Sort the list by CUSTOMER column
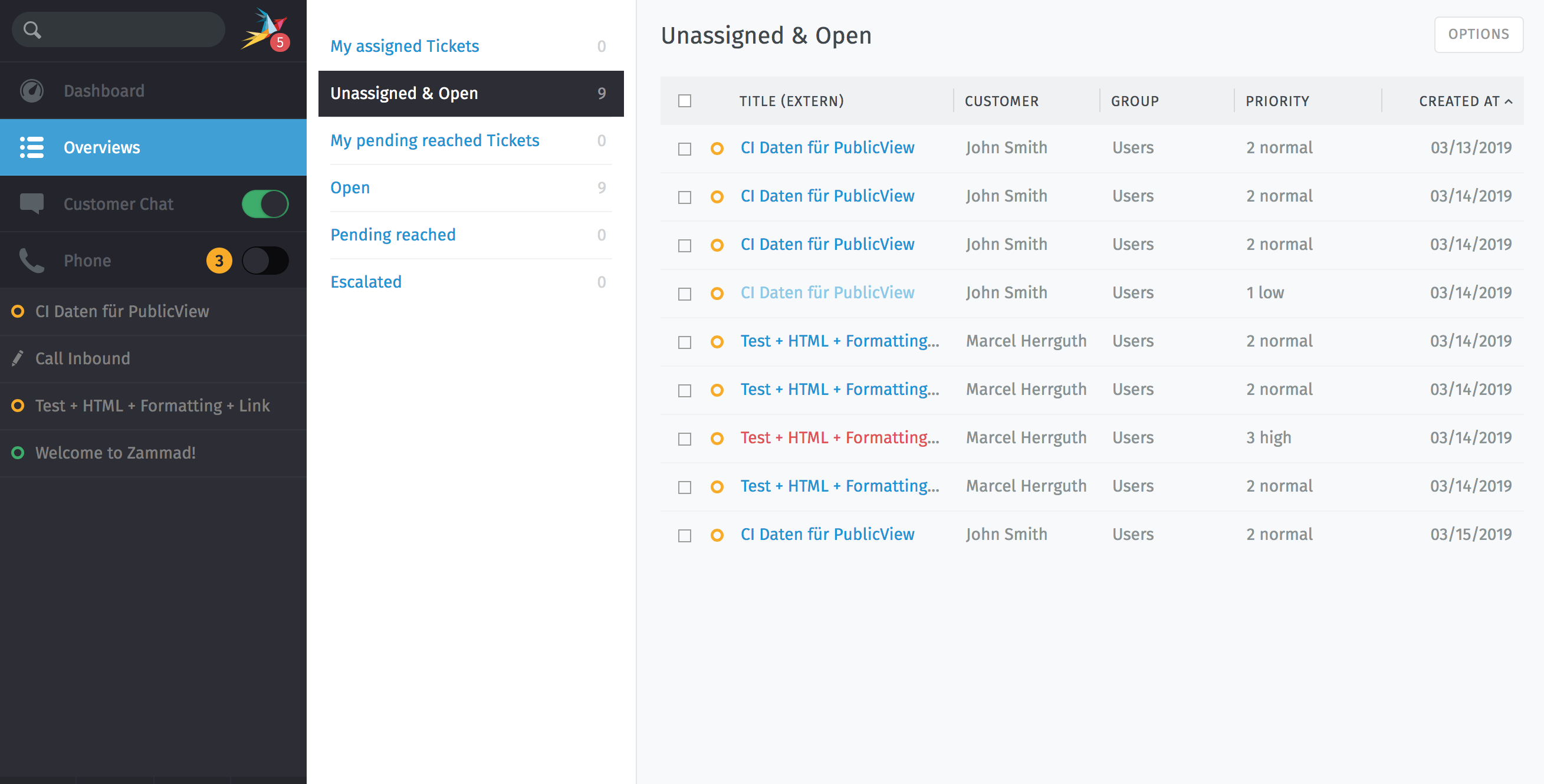The width and height of the screenshot is (1544, 784). pos(1001,101)
